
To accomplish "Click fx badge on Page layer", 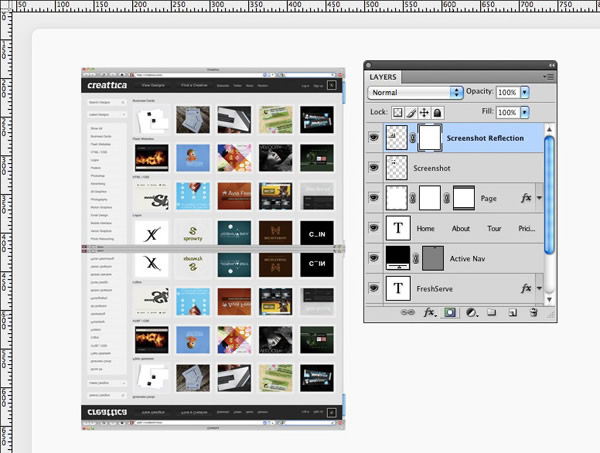I will pos(526,198).
